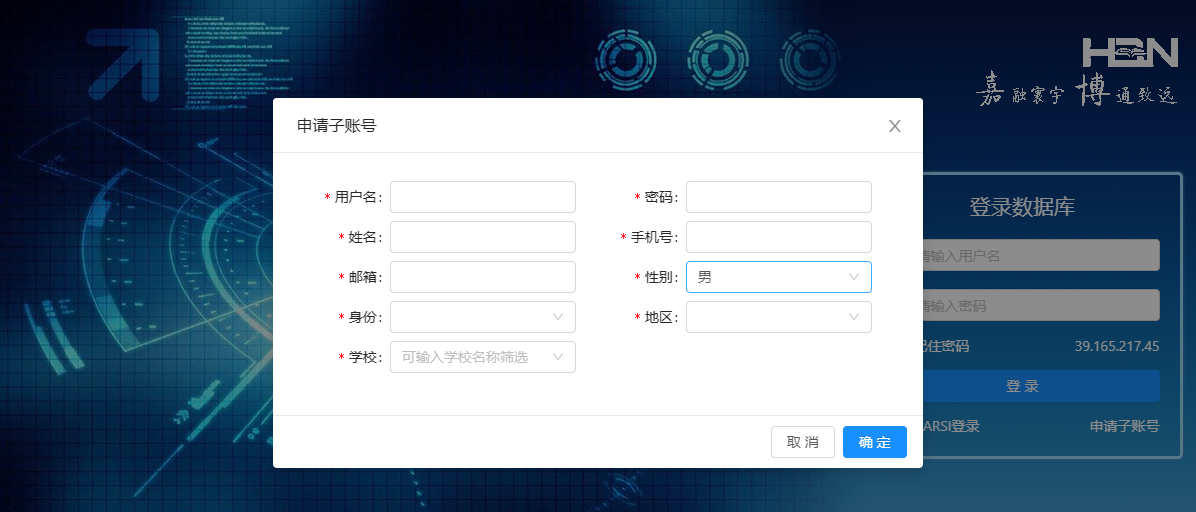Open the 性别 dropdown showing 男
The image size is (1196, 512).
point(778,277)
